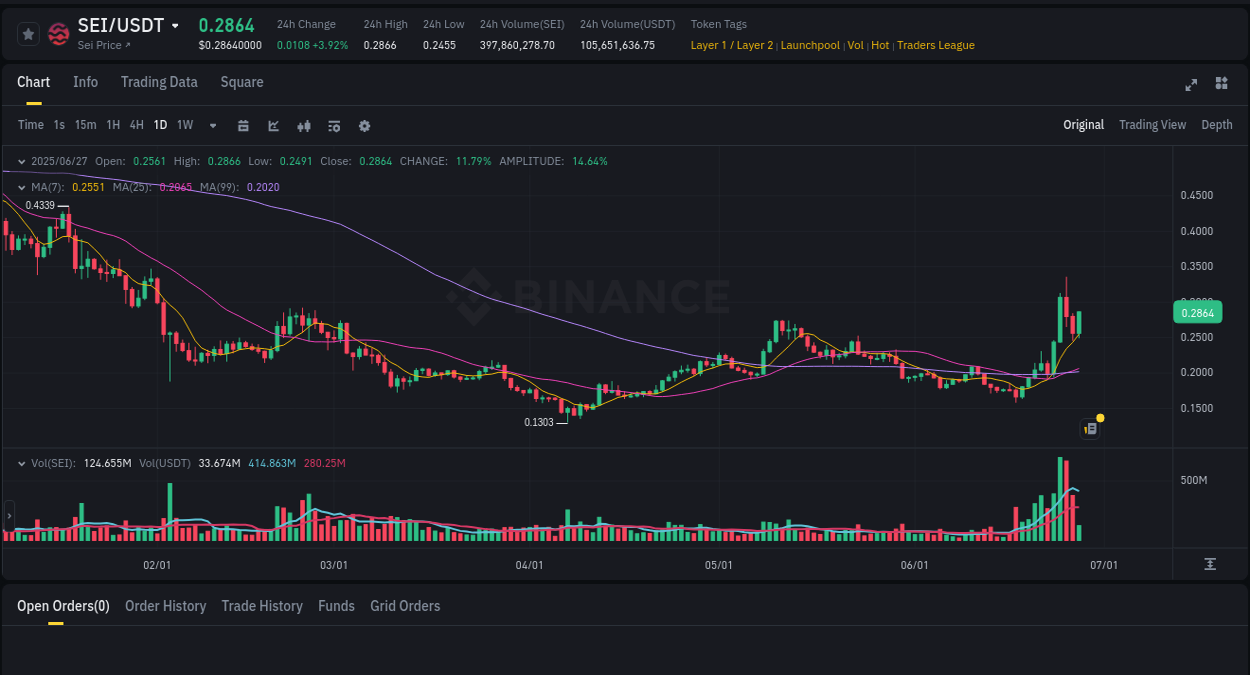Click the 0.2864 price label on axis

1196,312
